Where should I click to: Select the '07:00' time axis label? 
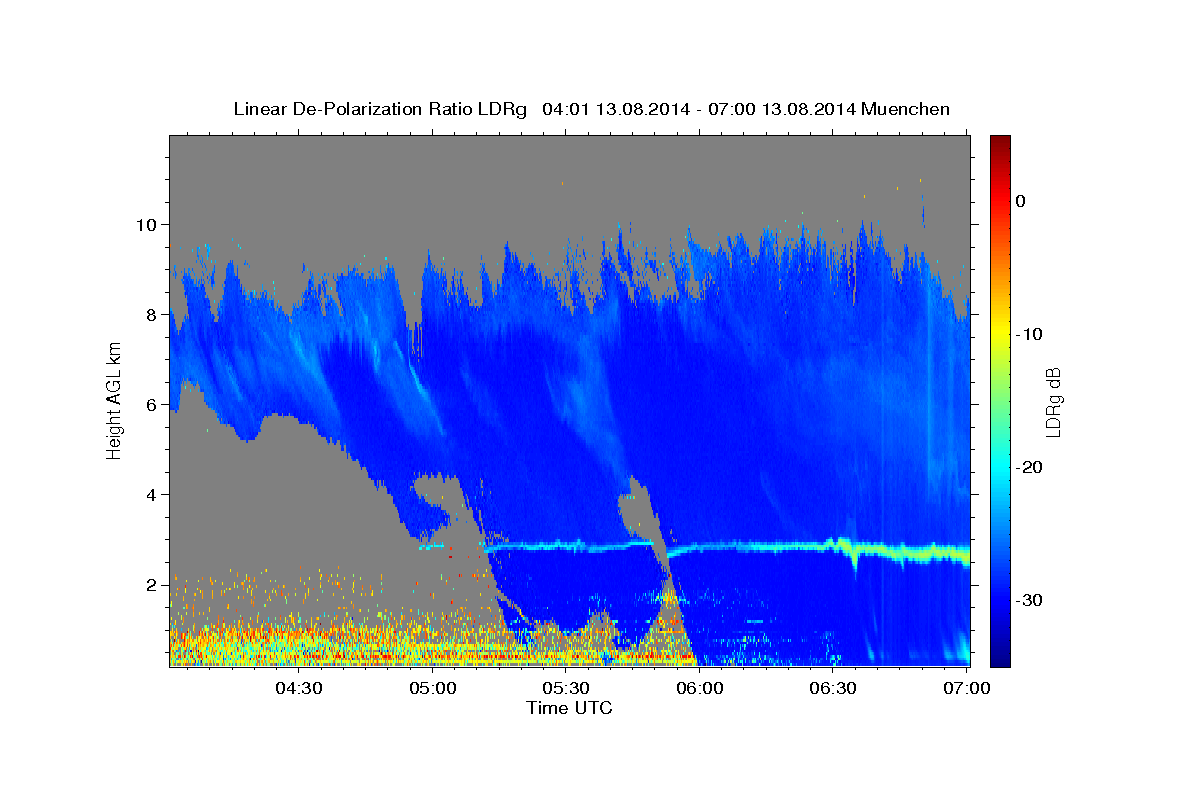967,688
